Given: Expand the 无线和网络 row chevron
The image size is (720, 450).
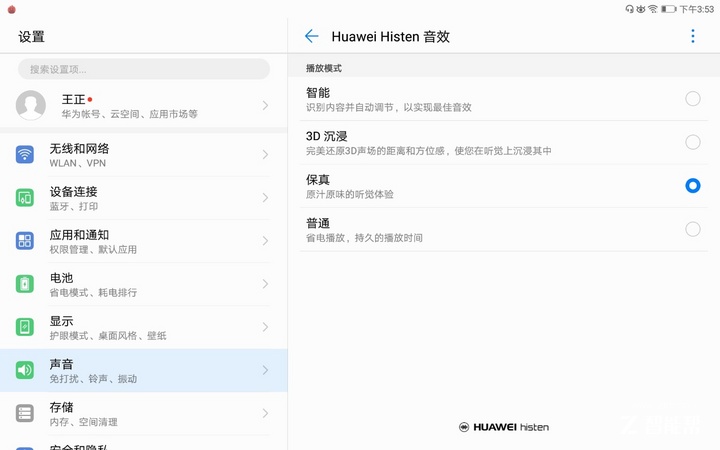Looking at the screenshot, I should pyautogui.click(x=265, y=155).
